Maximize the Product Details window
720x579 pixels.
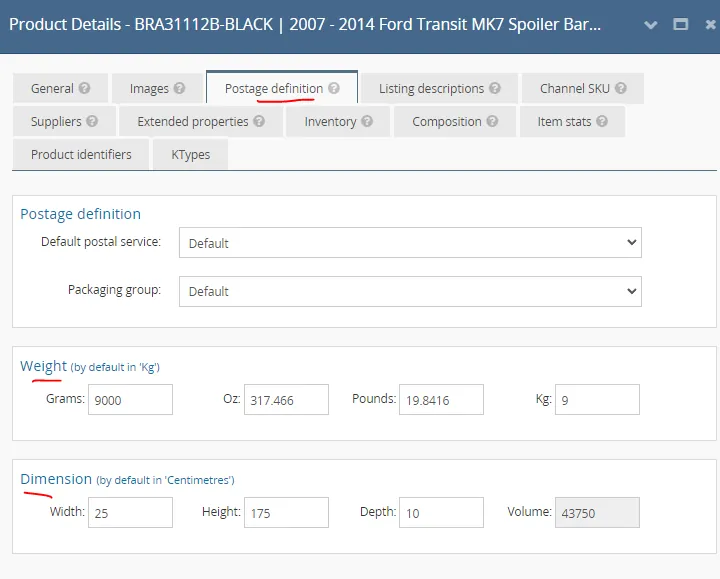[681, 24]
